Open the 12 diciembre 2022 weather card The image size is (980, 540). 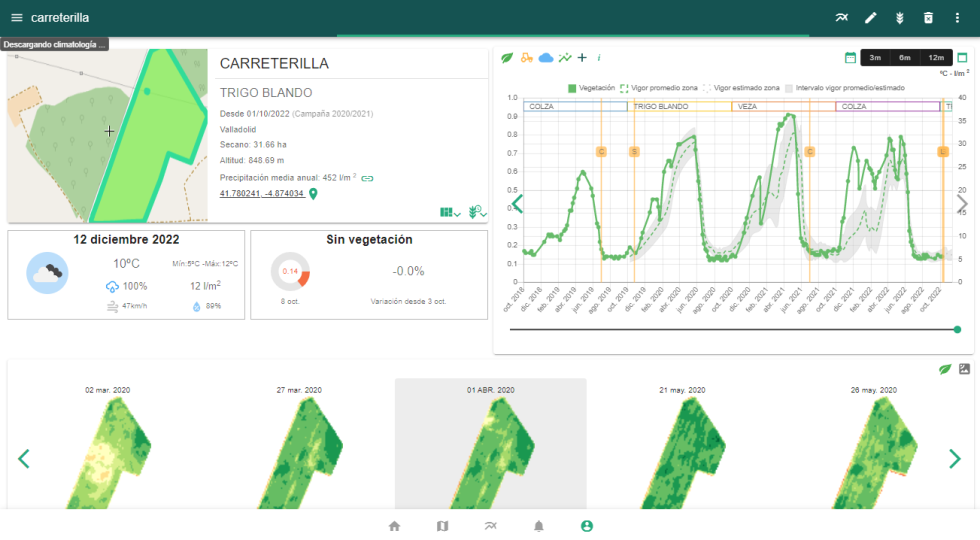(126, 275)
